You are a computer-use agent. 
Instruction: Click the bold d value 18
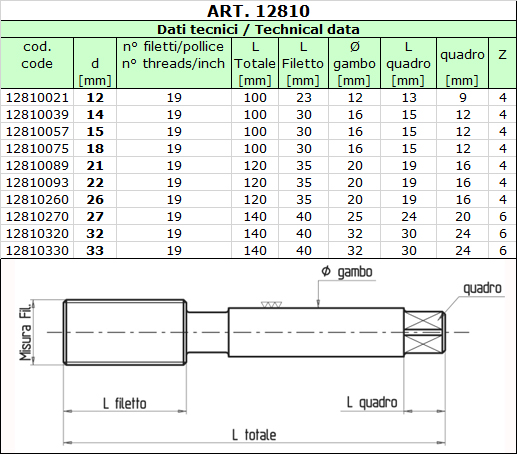click(x=95, y=149)
